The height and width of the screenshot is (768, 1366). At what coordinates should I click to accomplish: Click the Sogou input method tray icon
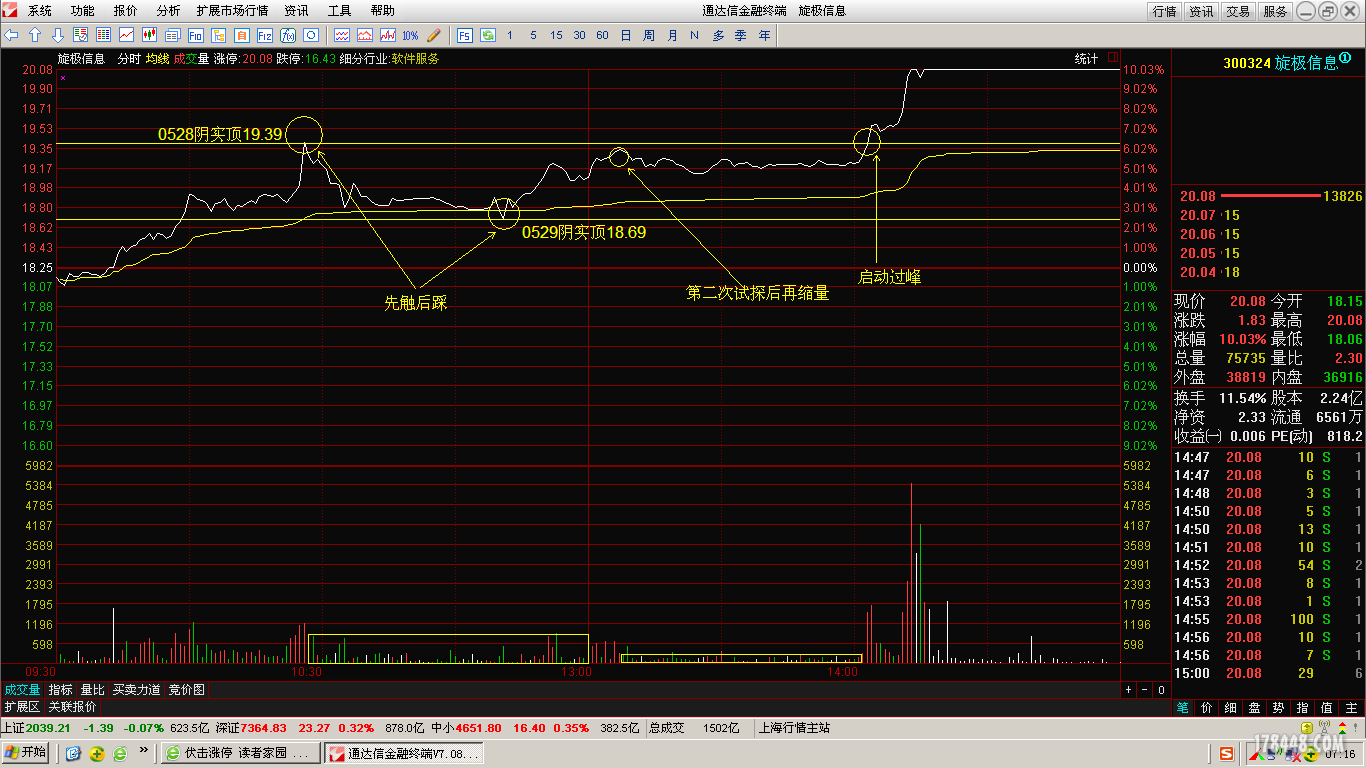[1226, 754]
